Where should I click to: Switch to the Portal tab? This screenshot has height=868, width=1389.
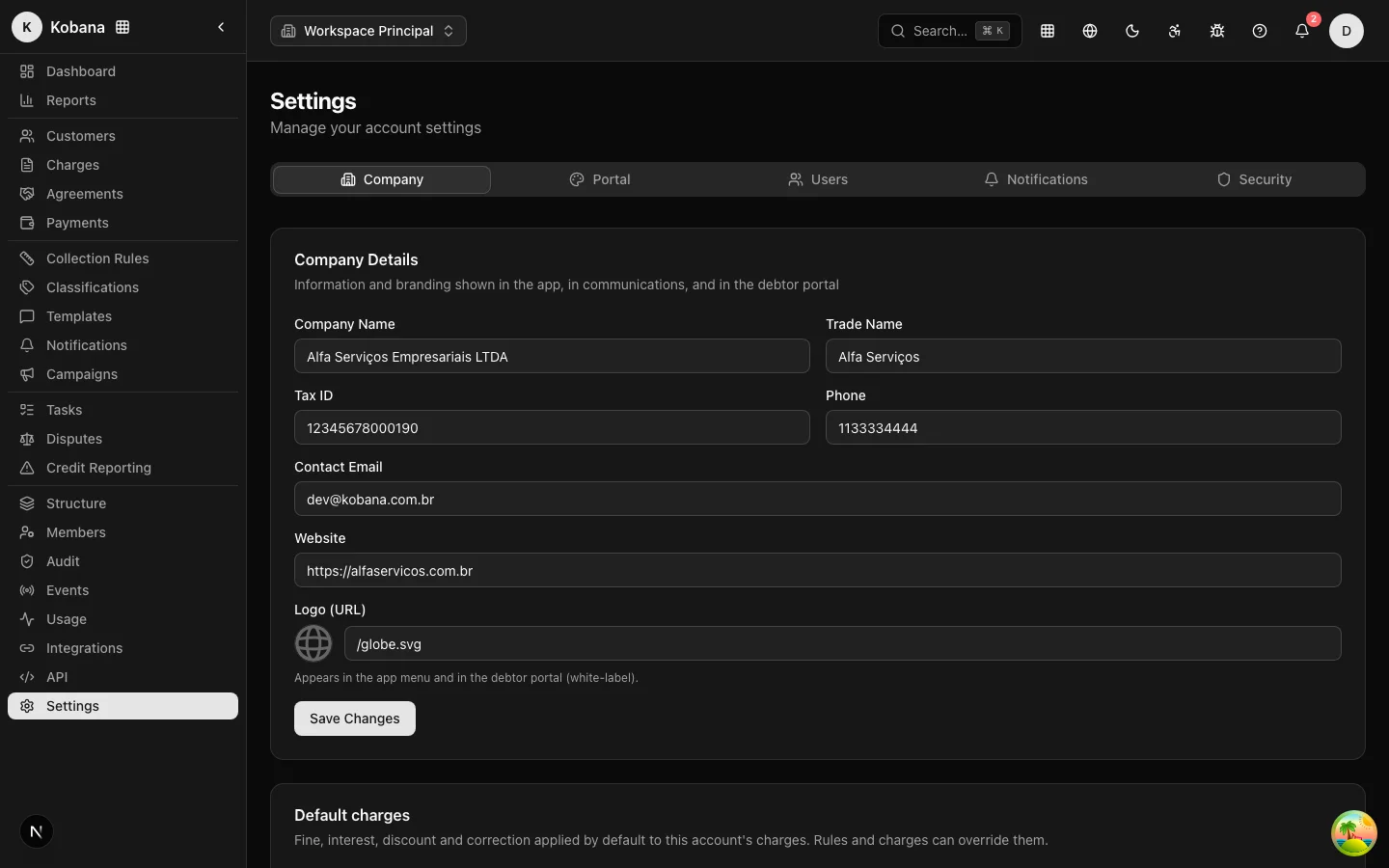click(600, 179)
